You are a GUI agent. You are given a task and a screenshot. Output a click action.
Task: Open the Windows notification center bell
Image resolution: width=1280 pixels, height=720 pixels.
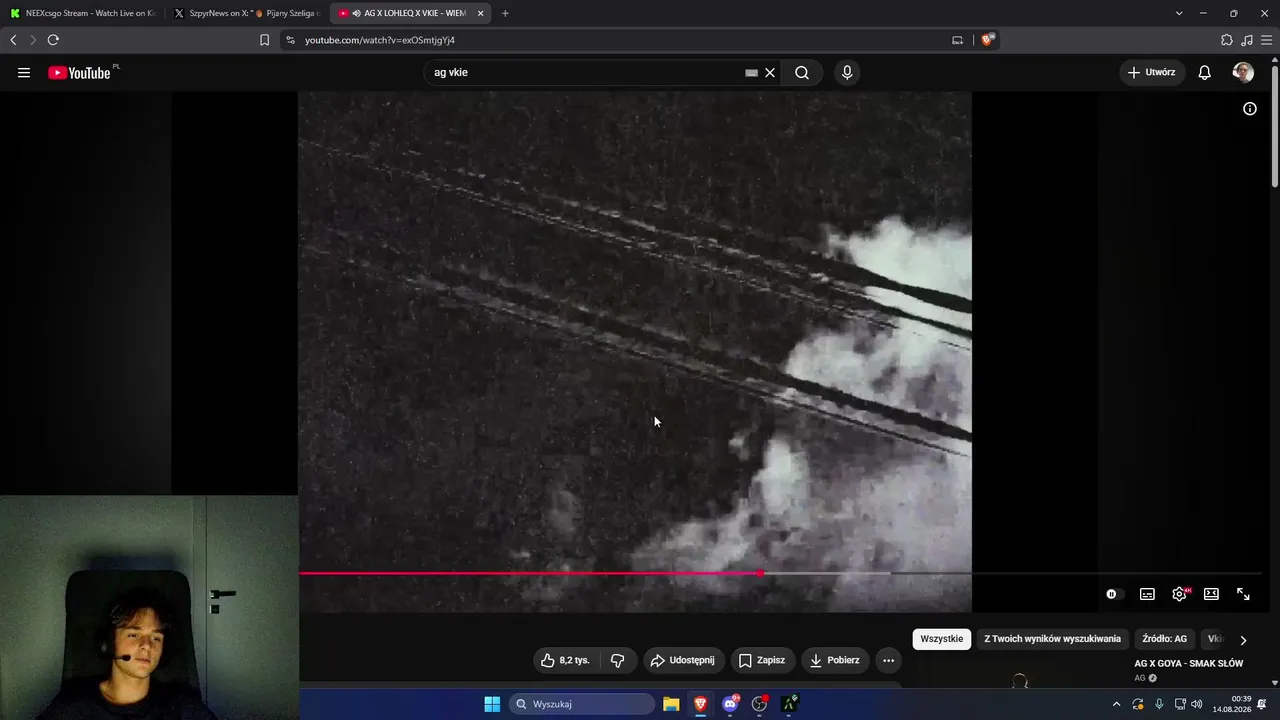coord(1262,704)
